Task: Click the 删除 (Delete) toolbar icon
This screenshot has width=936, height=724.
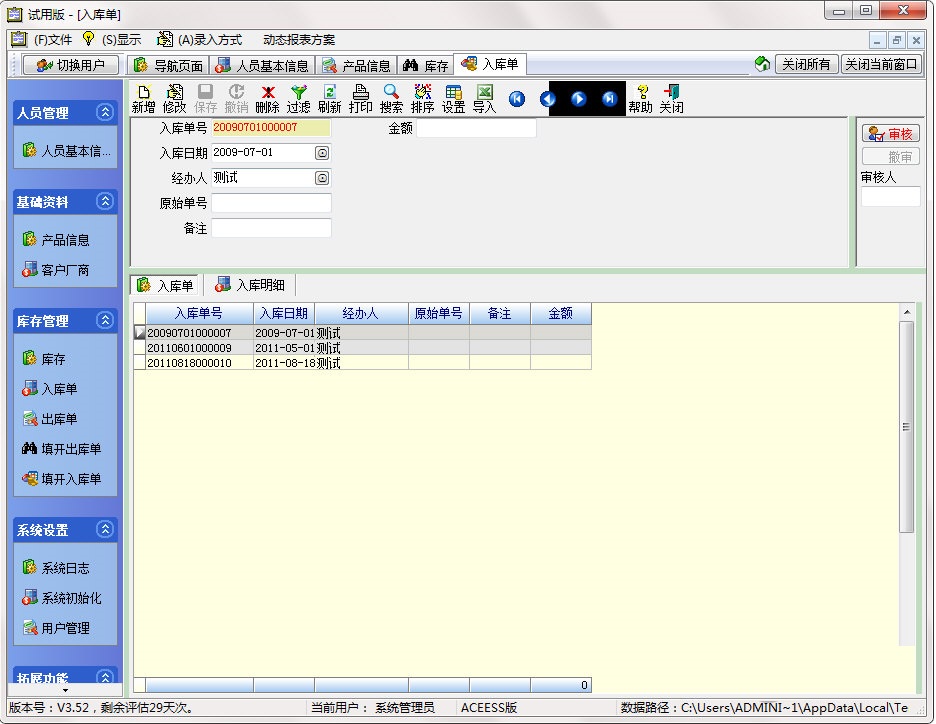Action: point(267,98)
